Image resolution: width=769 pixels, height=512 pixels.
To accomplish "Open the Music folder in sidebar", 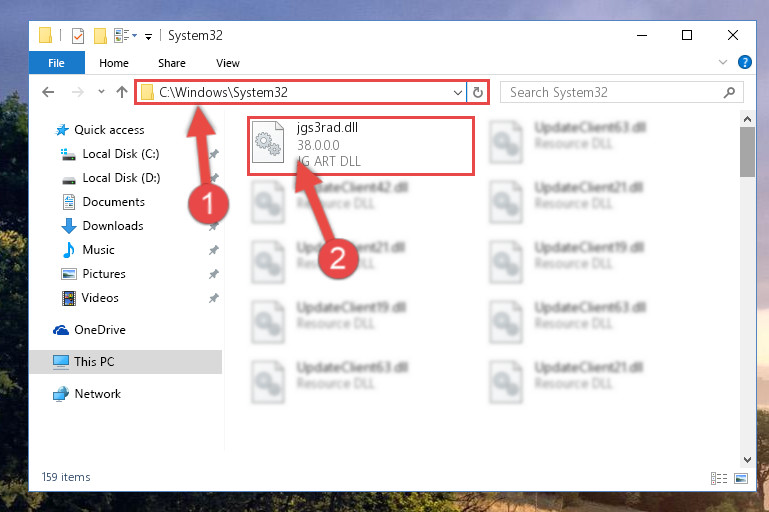I will coord(98,250).
